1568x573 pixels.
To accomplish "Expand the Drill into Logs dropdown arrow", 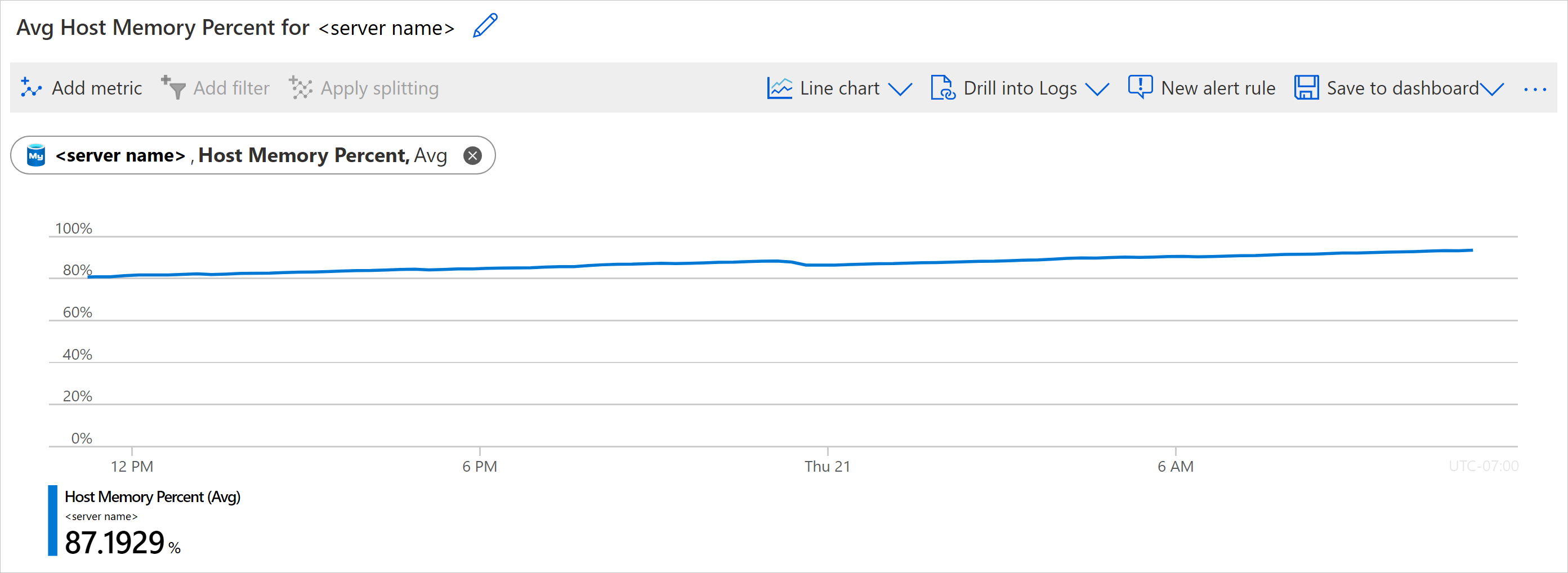I will 1097,89.
